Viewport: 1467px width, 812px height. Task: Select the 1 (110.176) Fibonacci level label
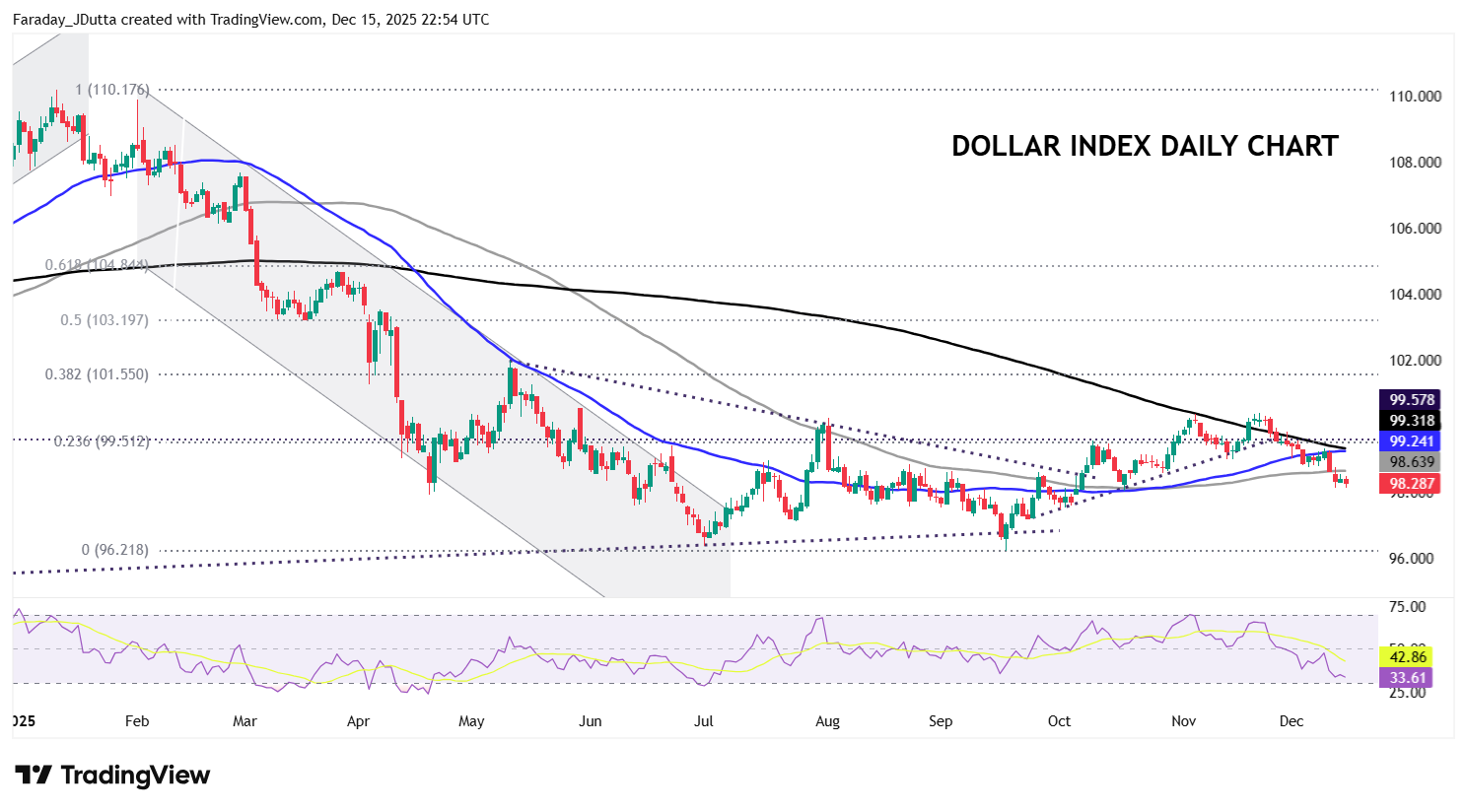112,90
